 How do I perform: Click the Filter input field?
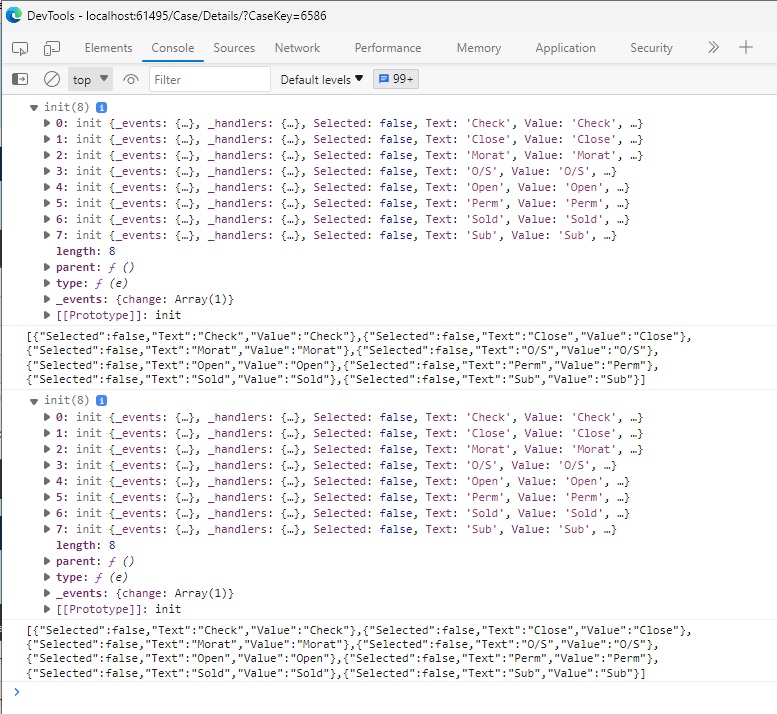pos(210,79)
